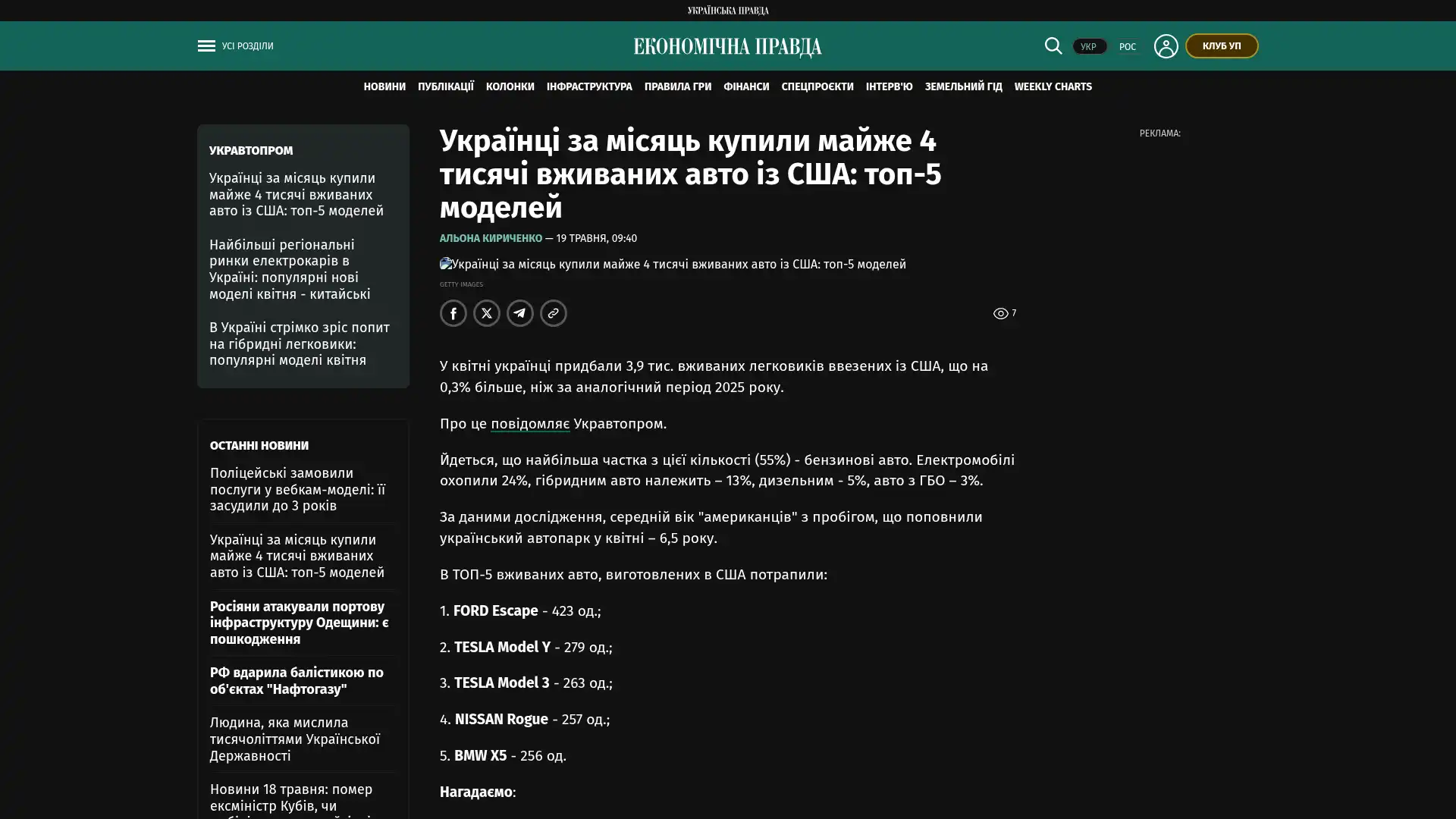Share article via Telegram
Image resolution: width=1456 pixels, height=819 pixels.
[x=520, y=313]
